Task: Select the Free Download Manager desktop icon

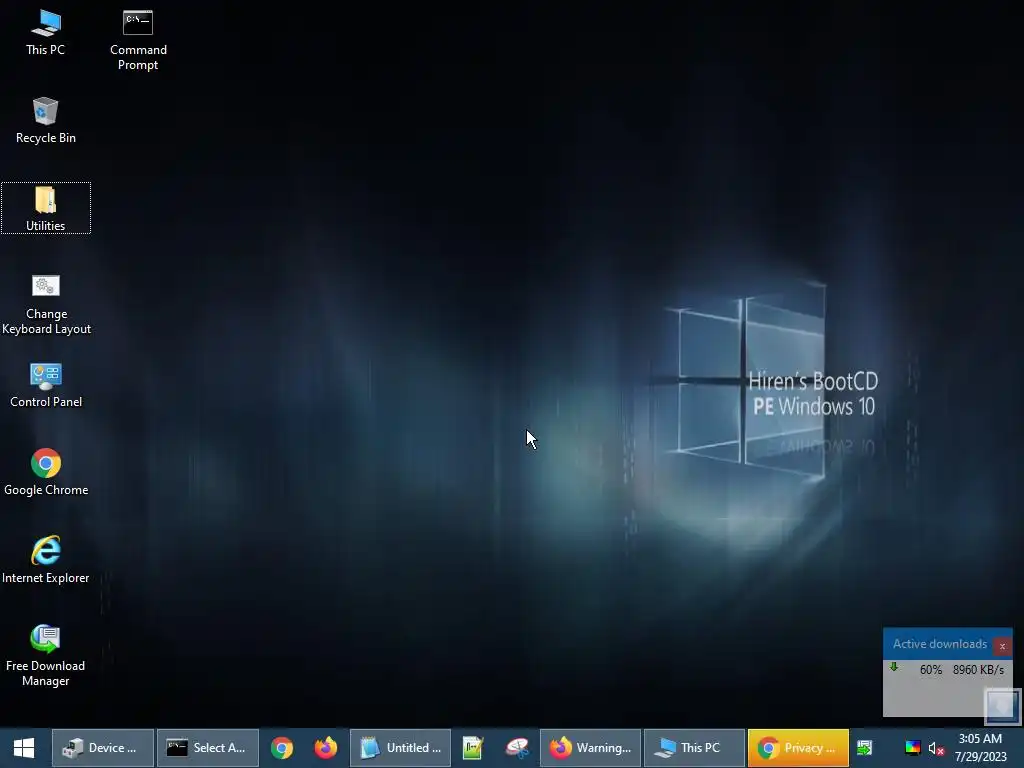Action: point(46,656)
